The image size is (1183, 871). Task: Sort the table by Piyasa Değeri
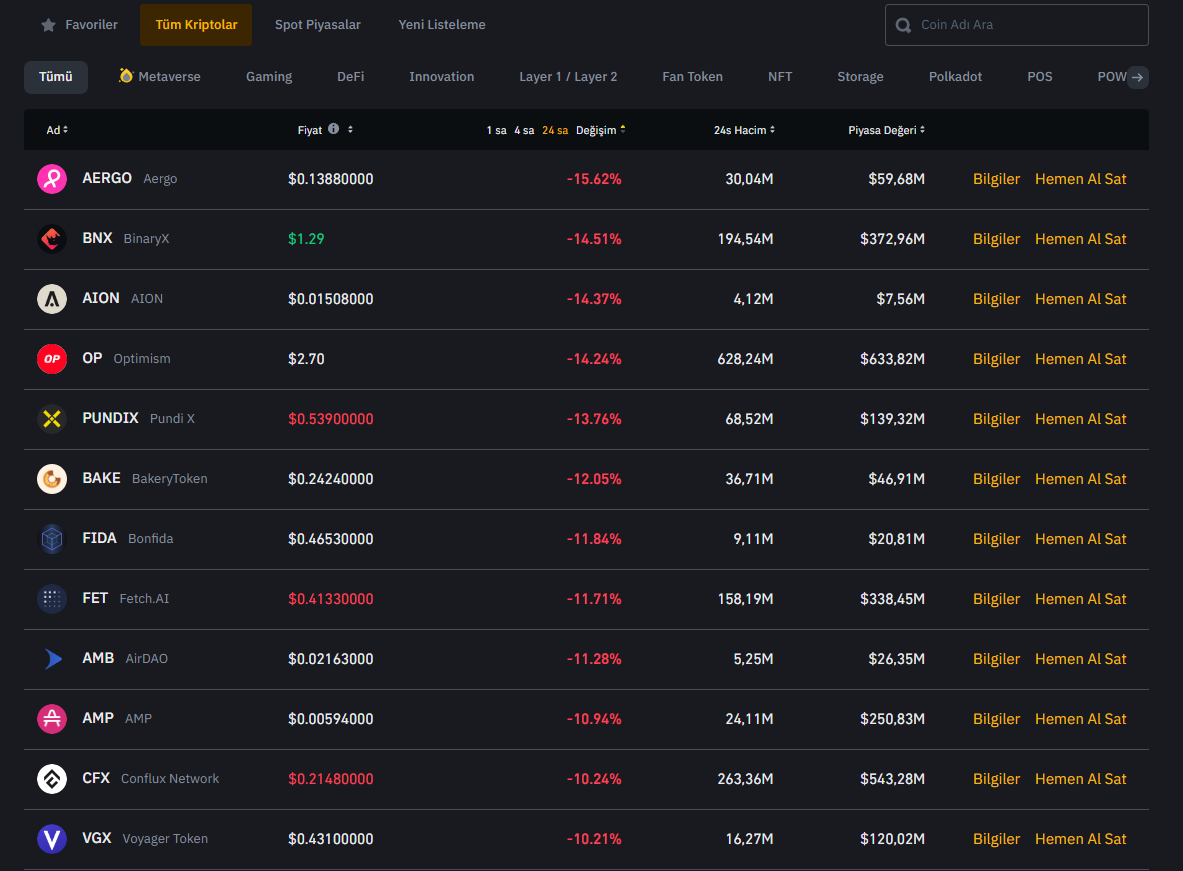pyautogui.click(x=886, y=130)
